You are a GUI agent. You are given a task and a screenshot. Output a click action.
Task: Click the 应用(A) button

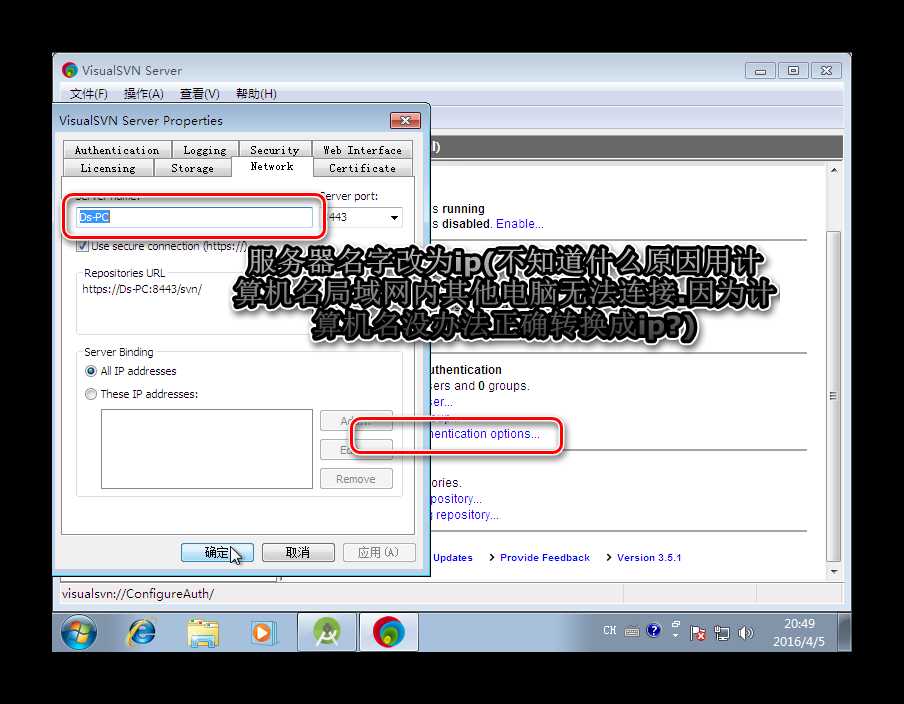[379, 552]
